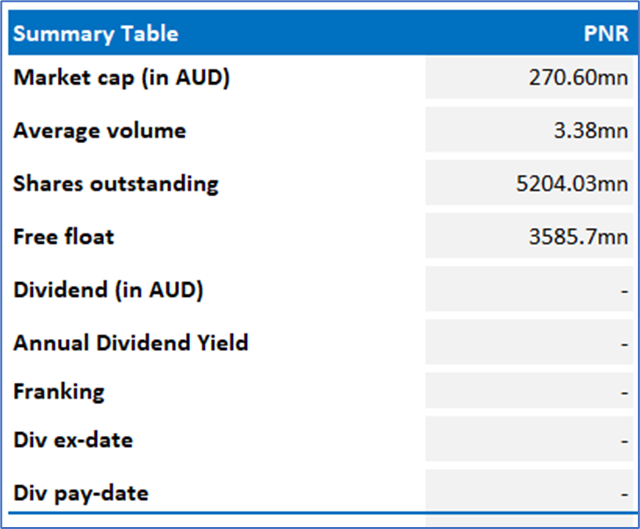
Task: Click the Div ex-date label
Action: click(x=72, y=440)
